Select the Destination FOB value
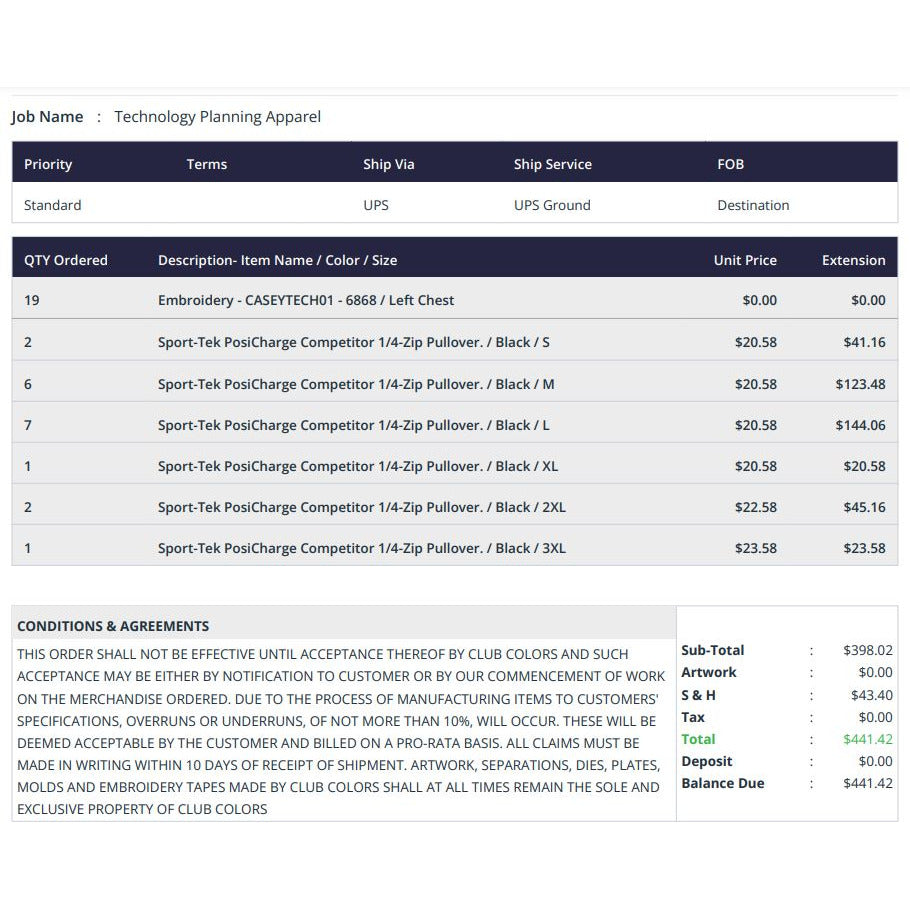The height and width of the screenshot is (910, 910). click(753, 205)
